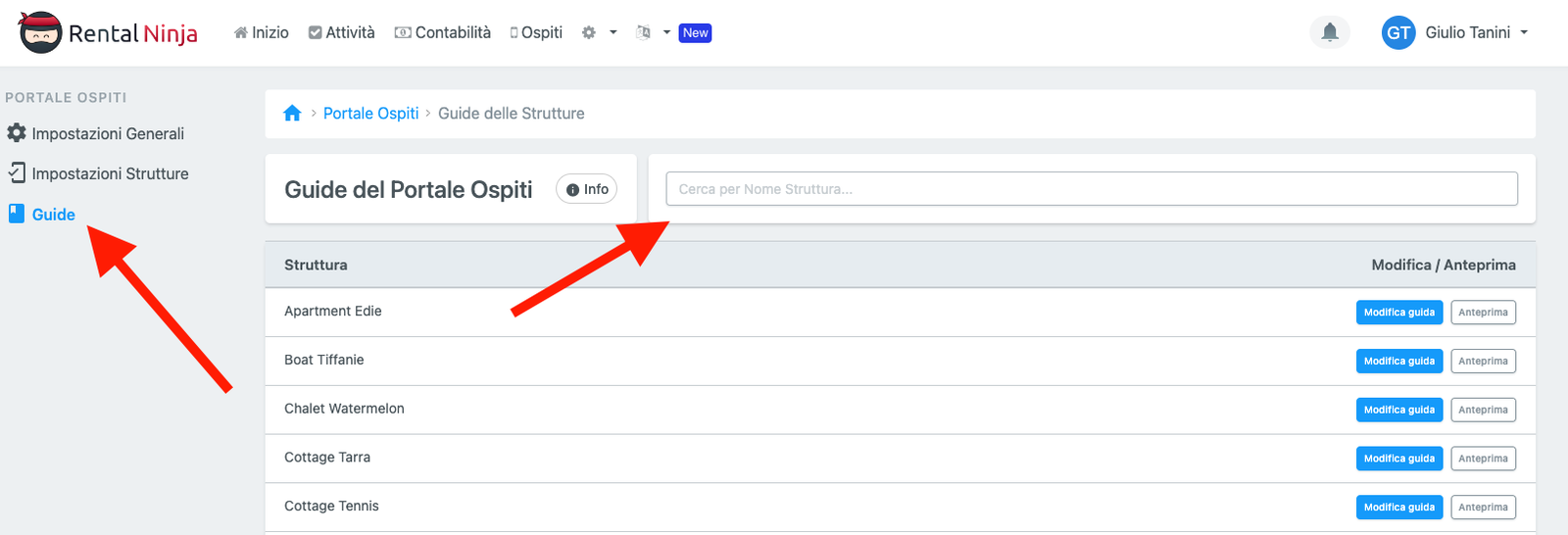Viewport: 1568px width, 535px height.
Task: Navigate to Ospiti in top bar
Action: tap(536, 32)
